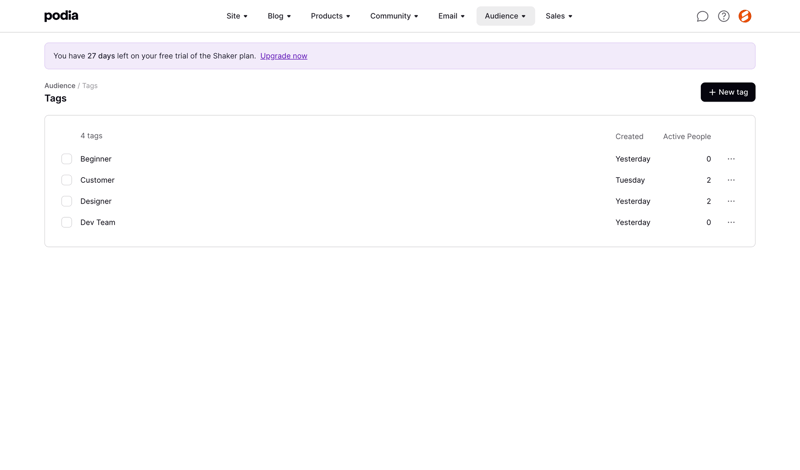This screenshot has width=800, height=470.
Task: Open the Beginner tag name
Action: (95, 159)
